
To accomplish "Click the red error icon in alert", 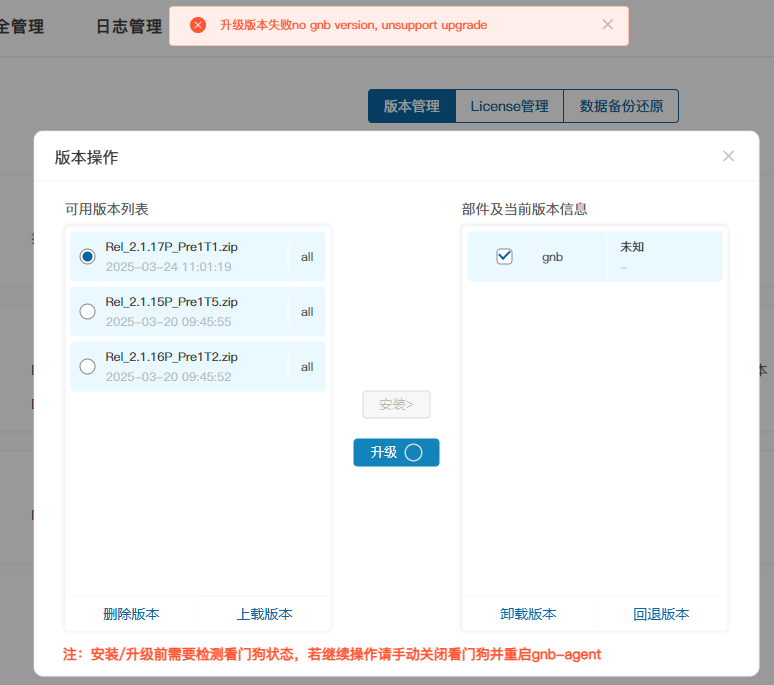I will pos(198,25).
